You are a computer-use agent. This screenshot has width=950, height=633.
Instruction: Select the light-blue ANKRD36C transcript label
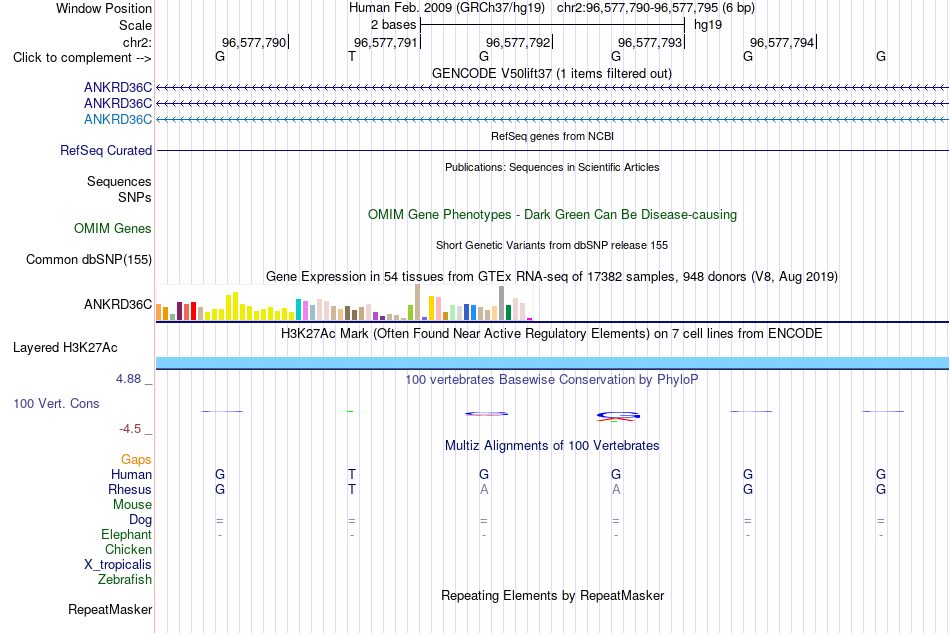click(118, 119)
